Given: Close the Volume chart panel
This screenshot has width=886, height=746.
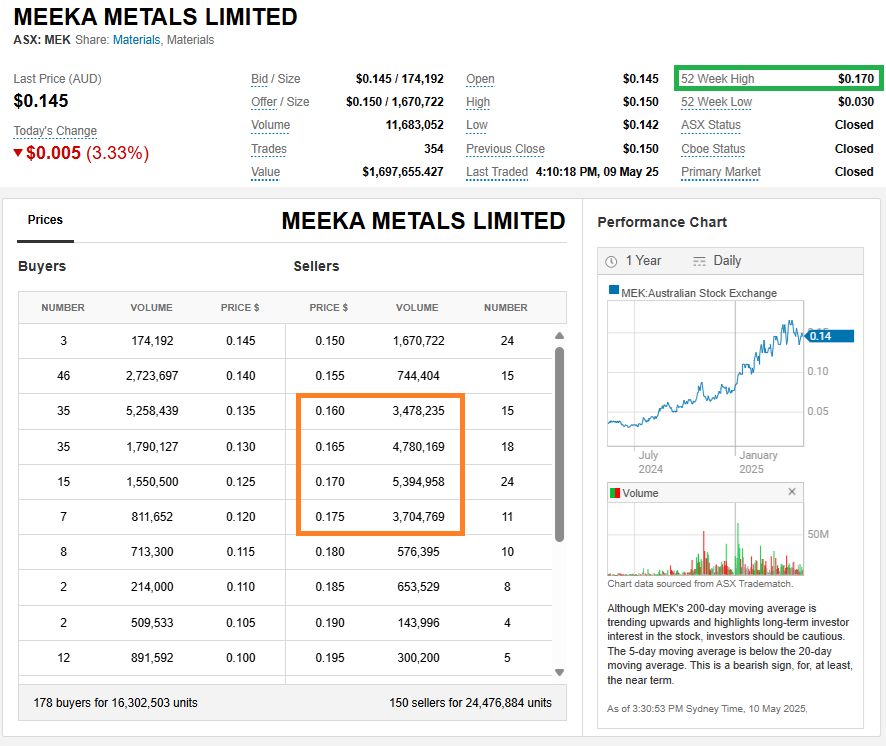Looking at the screenshot, I should 792,492.
